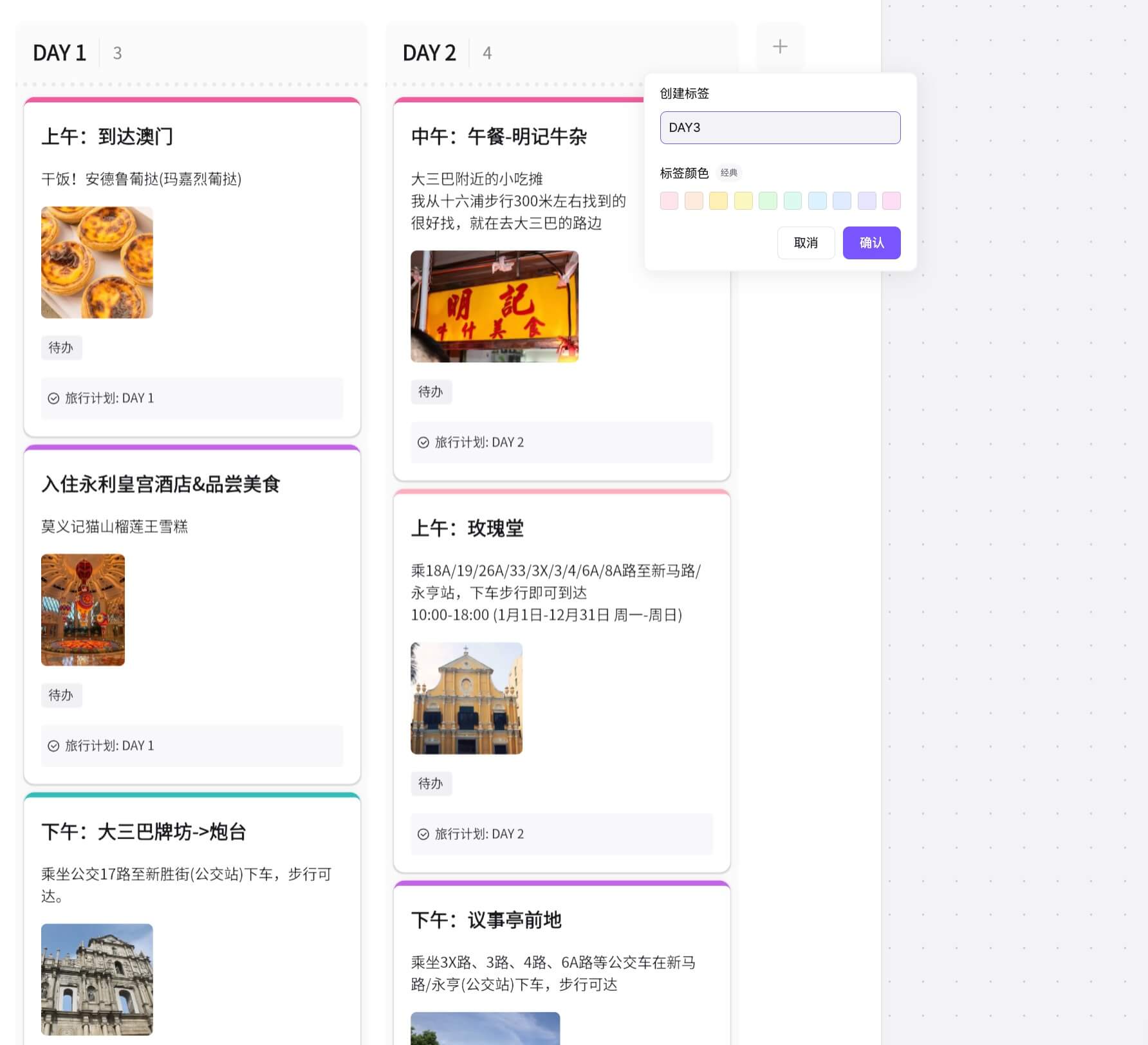
Task: Click the plus icon to add column
Action: click(x=780, y=46)
